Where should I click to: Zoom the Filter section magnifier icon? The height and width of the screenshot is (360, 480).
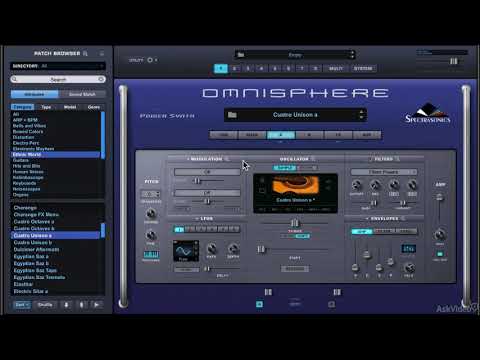pyautogui.click(x=397, y=159)
